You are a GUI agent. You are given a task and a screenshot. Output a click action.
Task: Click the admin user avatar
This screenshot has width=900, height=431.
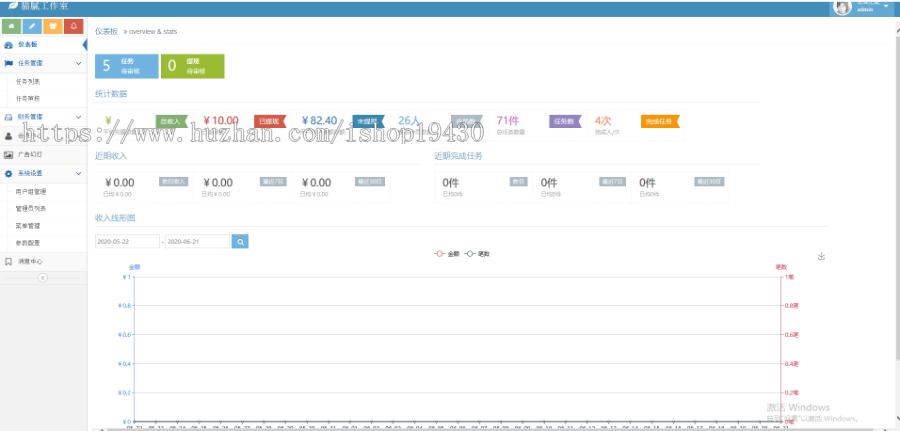tap(842, 8)
